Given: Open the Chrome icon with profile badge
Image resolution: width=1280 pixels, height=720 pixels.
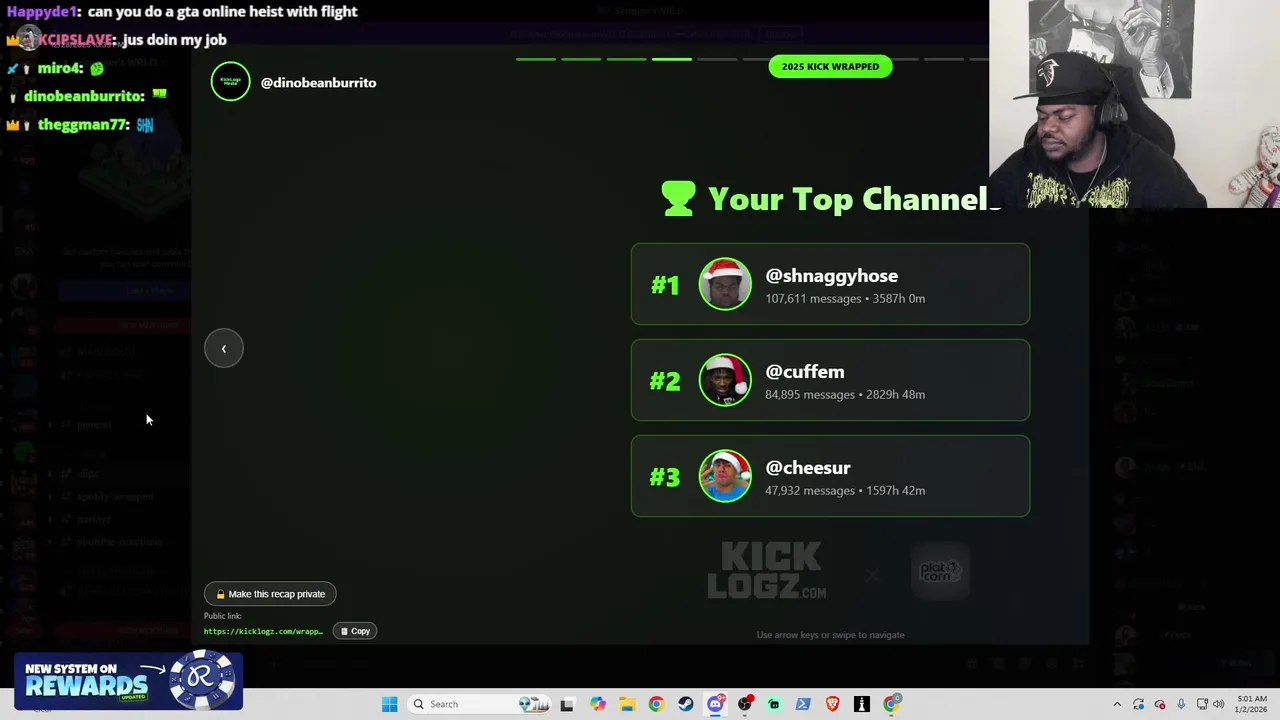Looking at the screenshot, I should point(892,704).
